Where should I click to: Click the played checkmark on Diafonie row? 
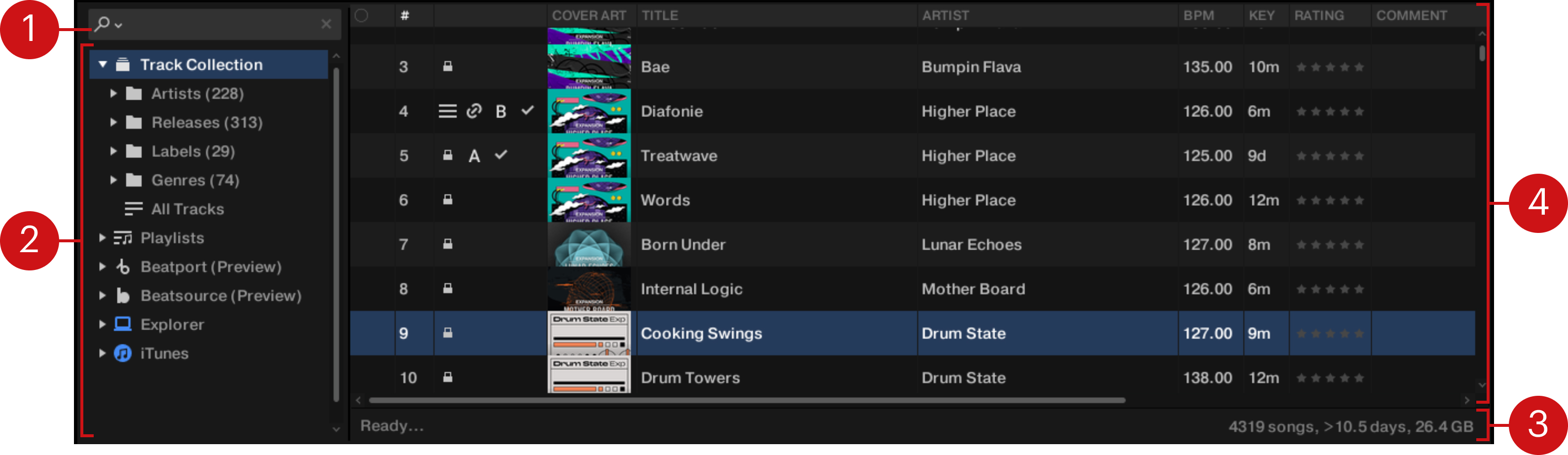tap(527, 111)
